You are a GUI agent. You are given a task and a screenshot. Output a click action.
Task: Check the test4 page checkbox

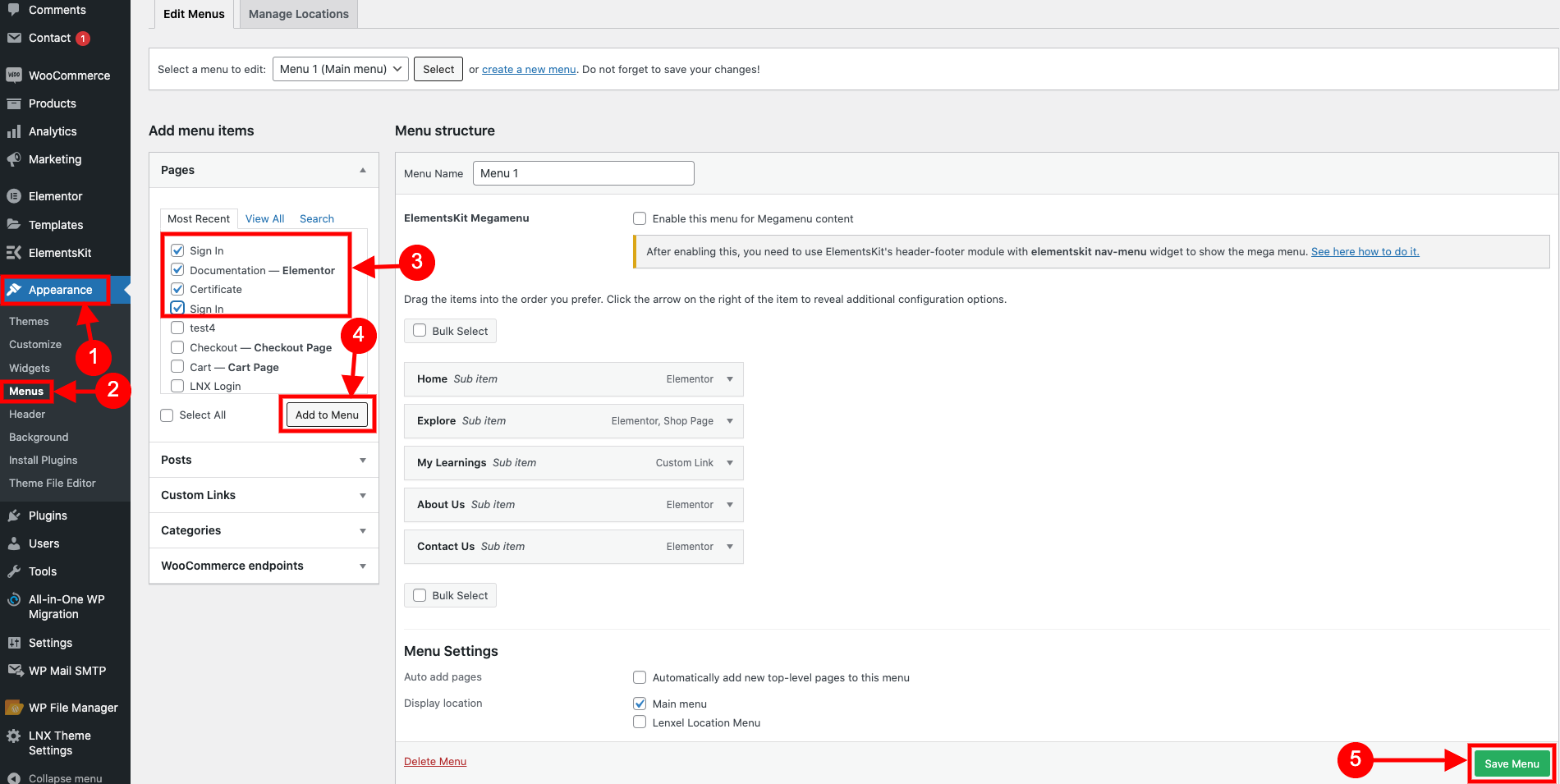coord(177,328)
